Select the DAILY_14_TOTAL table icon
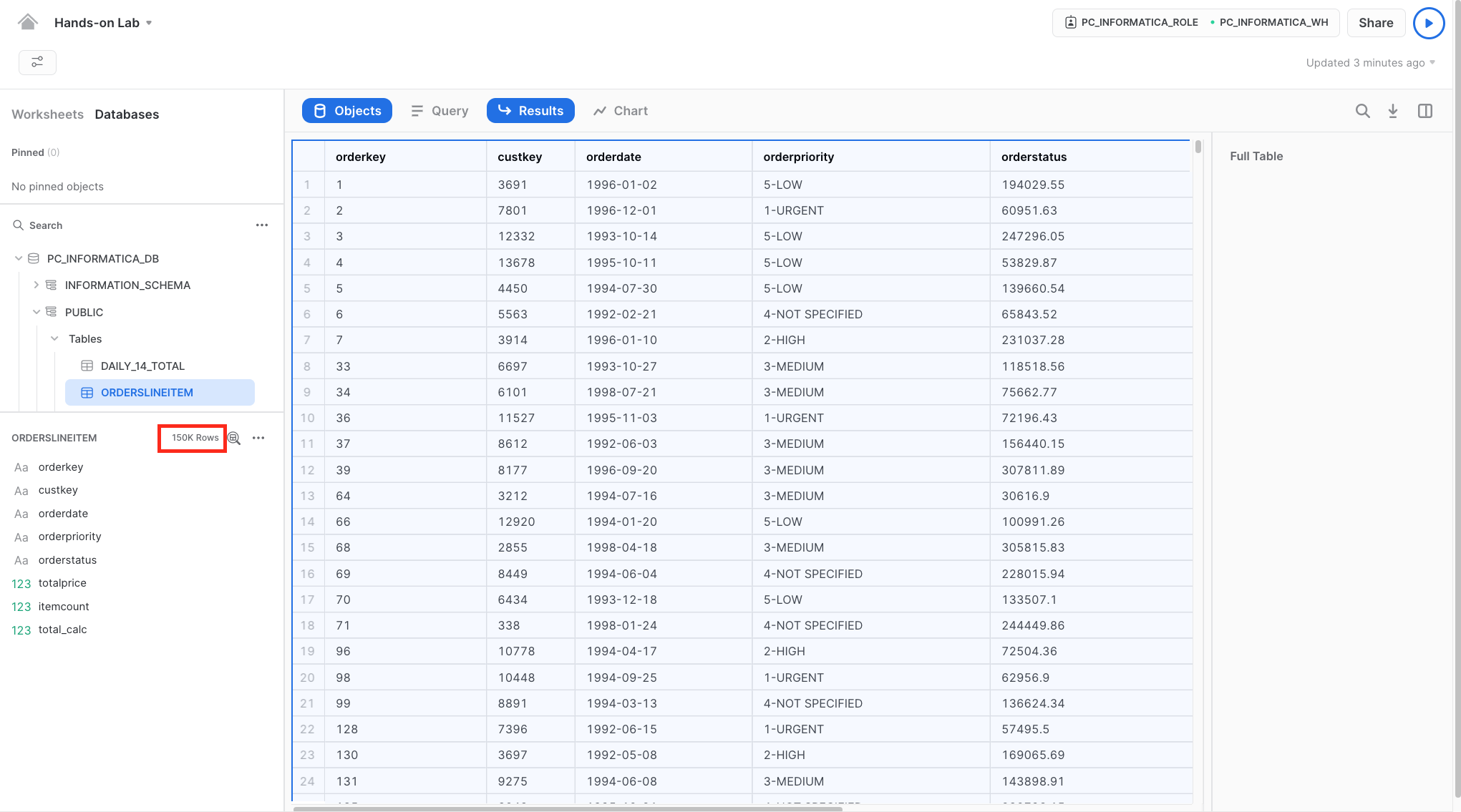This screenshot has width=1461, height=812. coord(87,366)
